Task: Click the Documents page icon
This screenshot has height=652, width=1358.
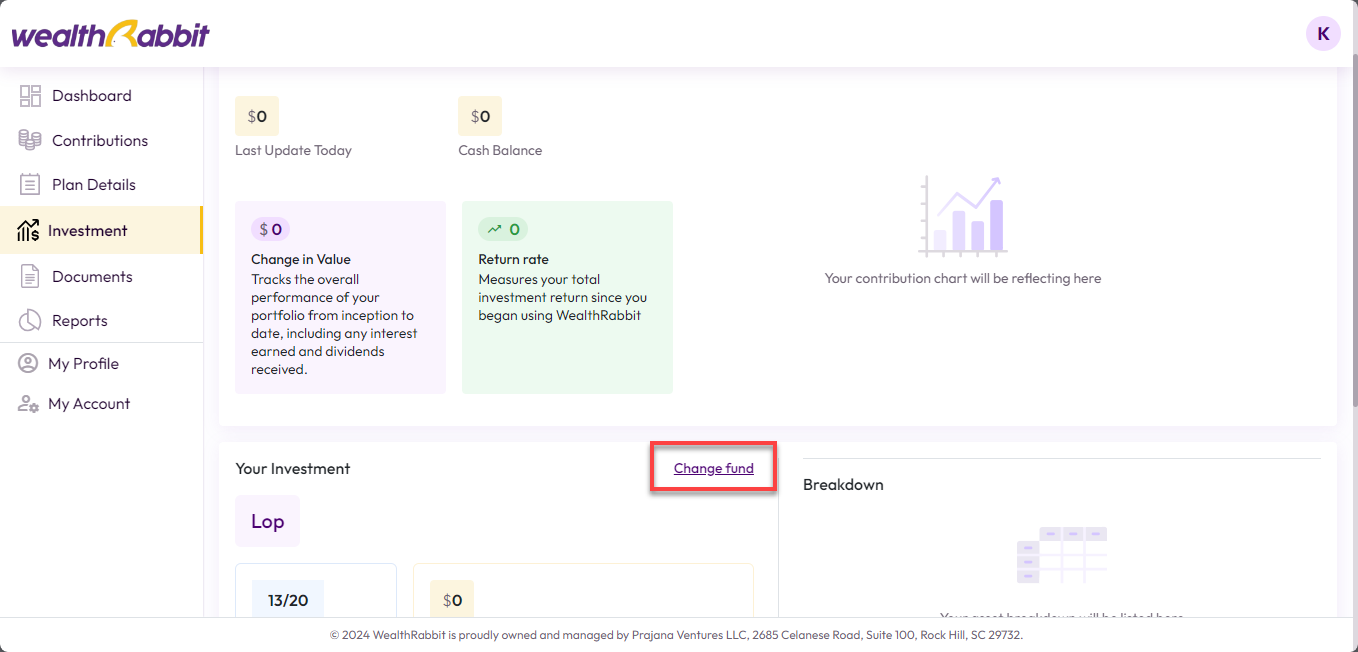Action: pos(30,277)
